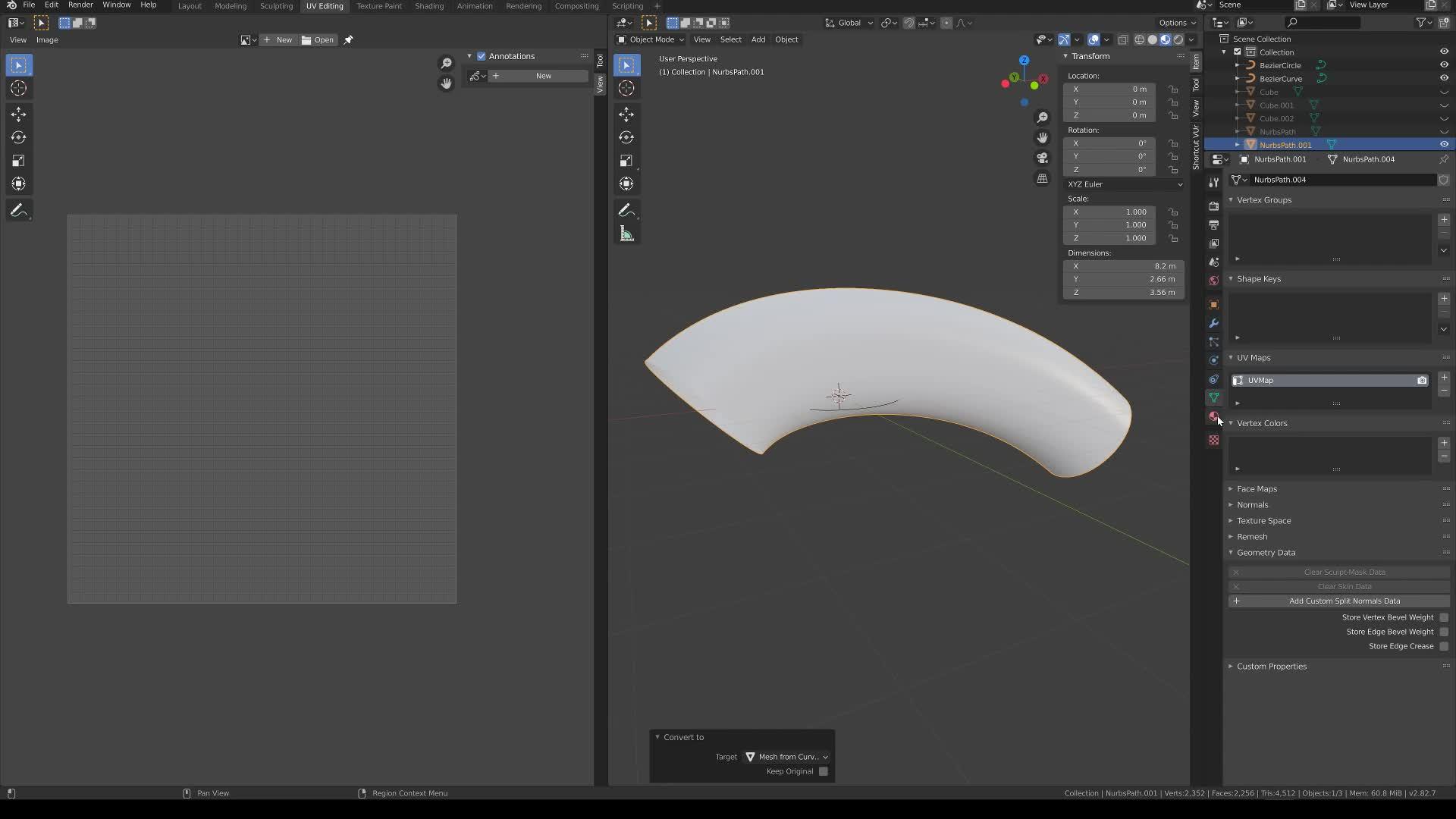The image size is (1456, 819).
Task: Click Open image button in UV header
Action: pyautogui.click(x=318, y=39)
